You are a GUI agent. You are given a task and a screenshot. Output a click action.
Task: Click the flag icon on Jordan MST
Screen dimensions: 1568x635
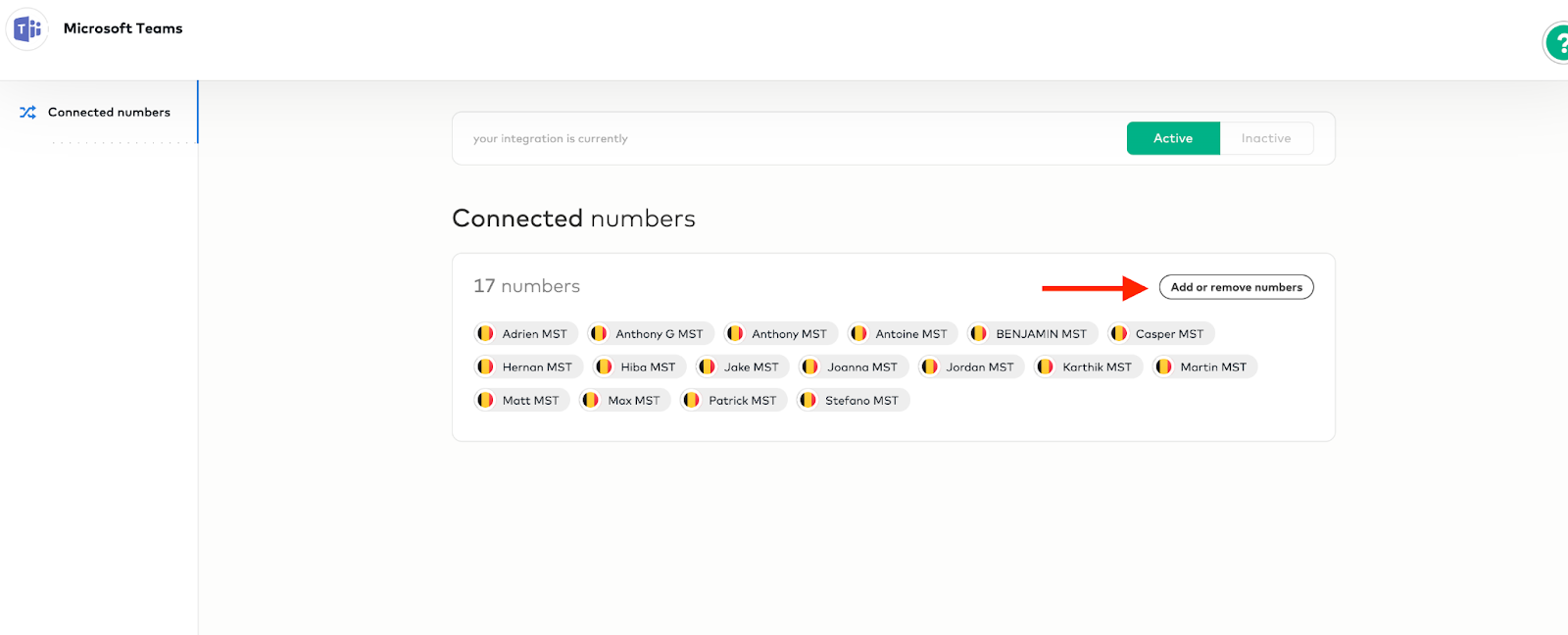coord(929,367)
